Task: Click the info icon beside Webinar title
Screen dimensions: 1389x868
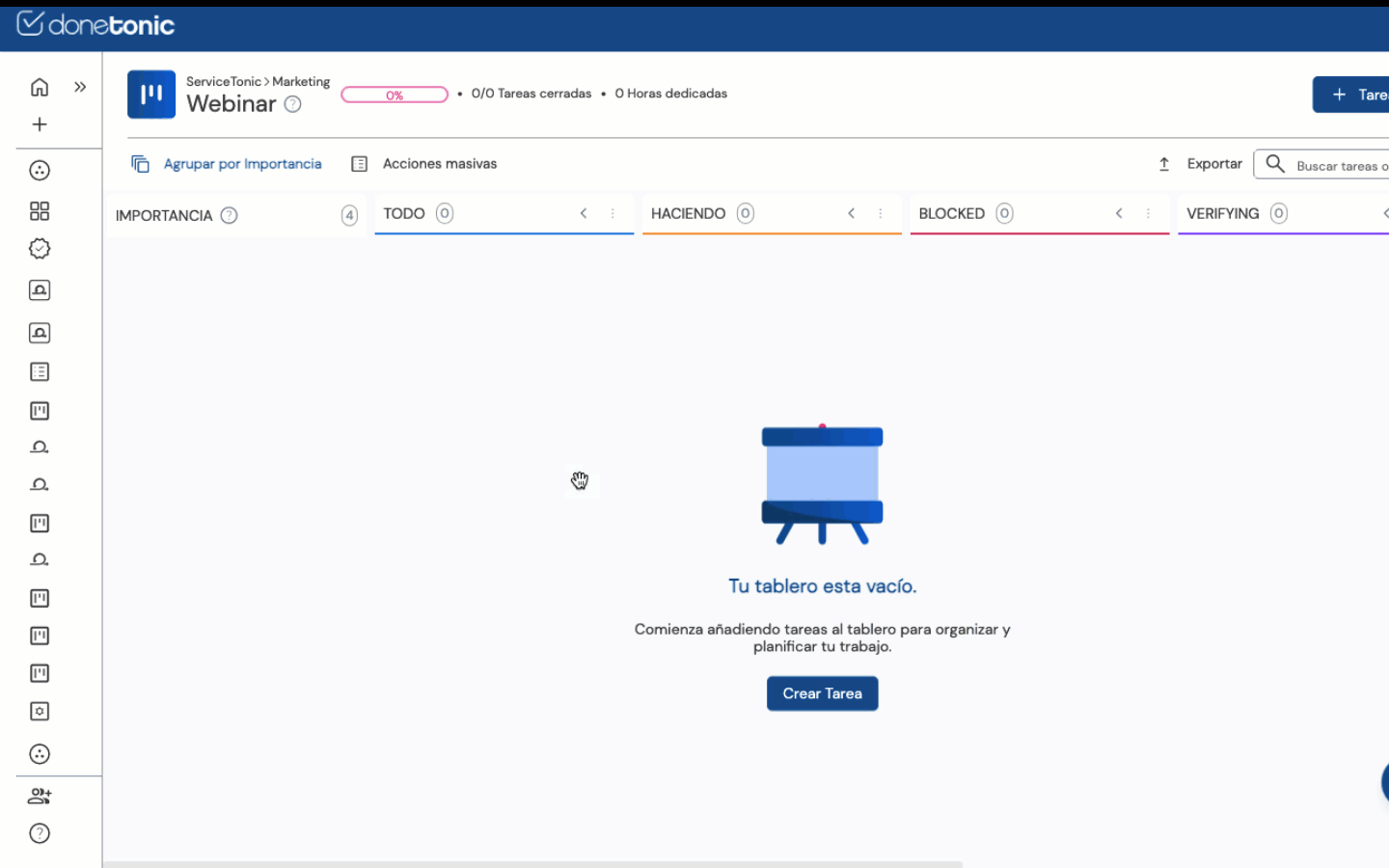Action: (x=293, y=104)
